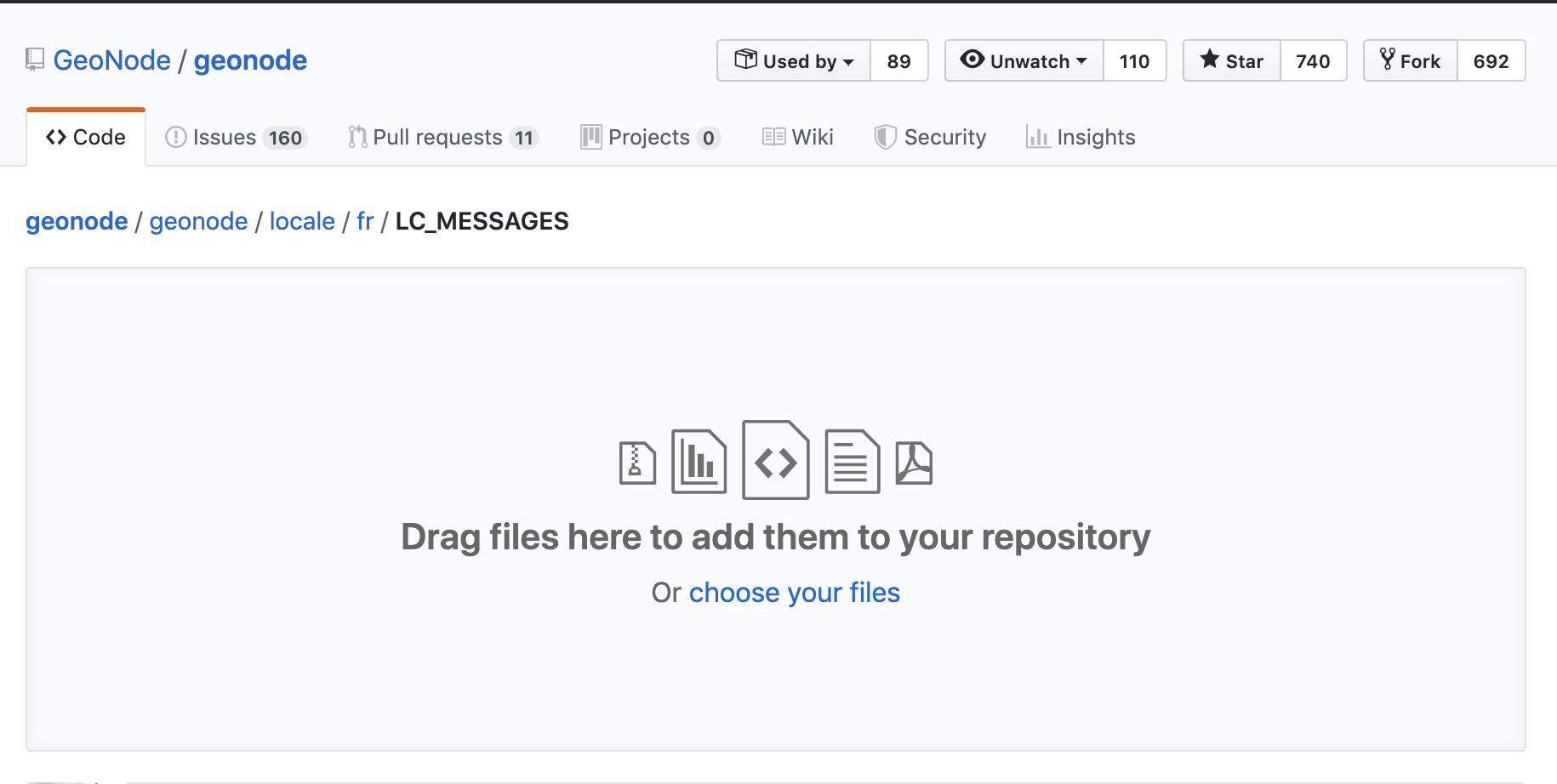Click the Insights graph icon
The image size is (1557, 784).
pyautogui.click(x=1037, y=137)
